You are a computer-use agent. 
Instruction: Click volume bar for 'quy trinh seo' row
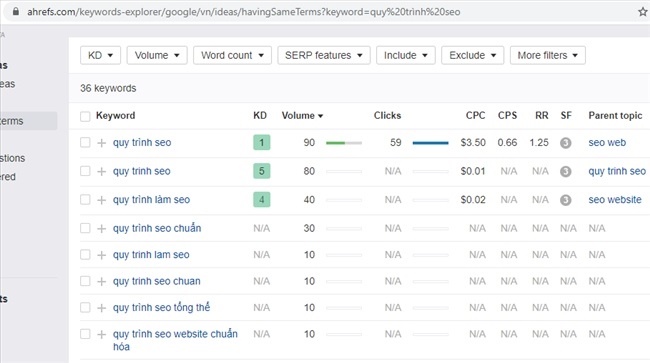click(x=344, y=172)
